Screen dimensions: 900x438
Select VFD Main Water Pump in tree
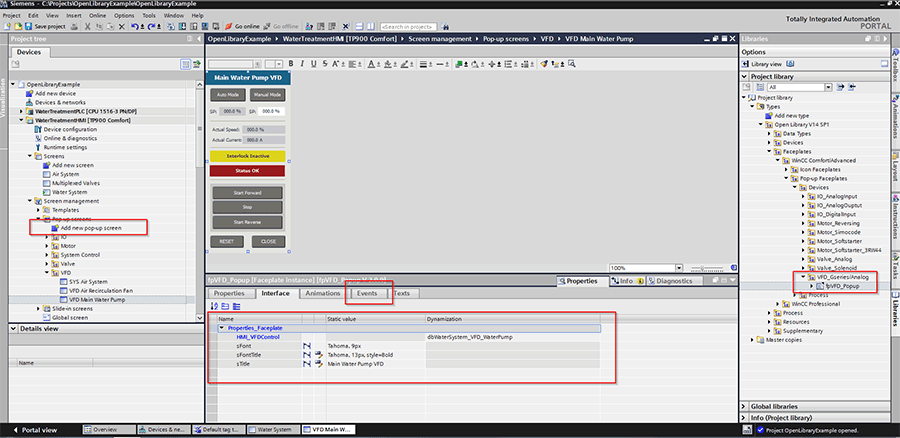point(96,300)
